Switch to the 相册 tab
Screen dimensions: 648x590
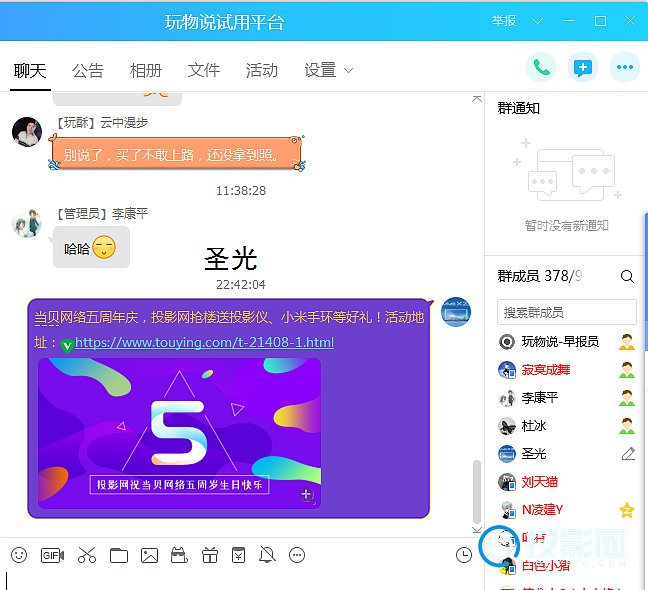pyautogui.click(x=146, y=70)
